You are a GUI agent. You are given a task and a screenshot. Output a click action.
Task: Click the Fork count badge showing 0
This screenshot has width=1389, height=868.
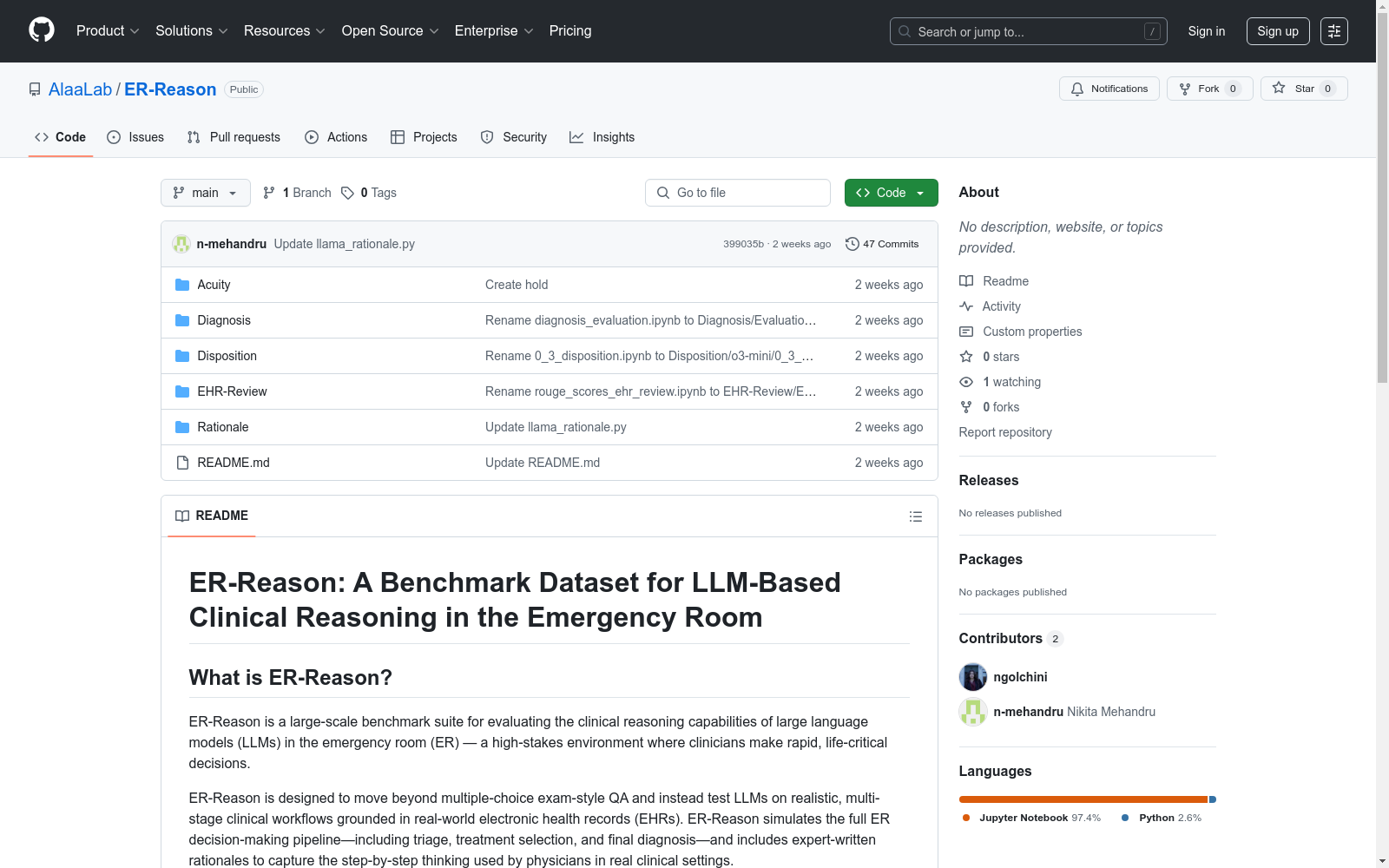[1233, 89]
